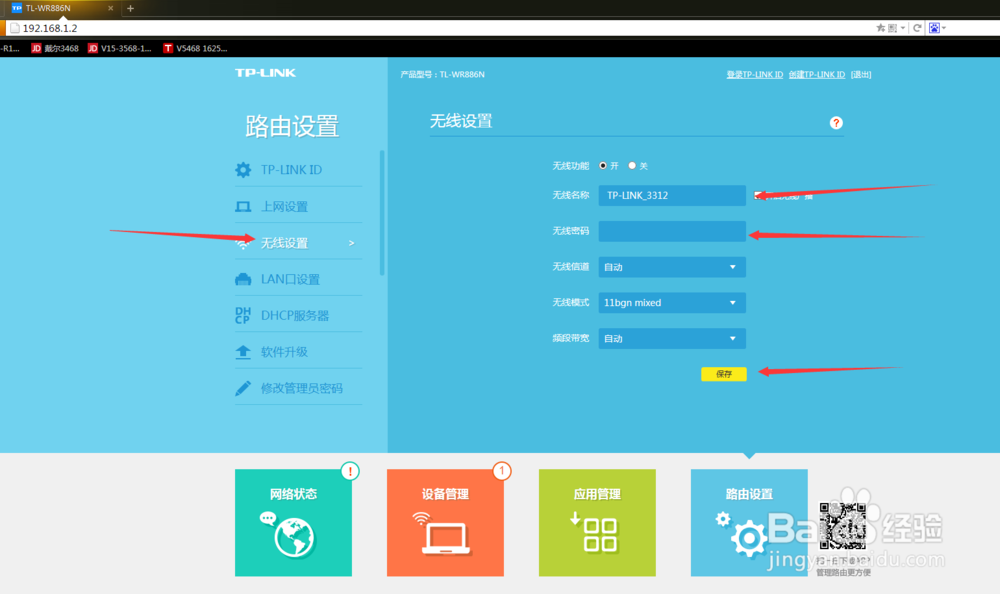This screenshot has width=1000, height=594.
Task: Select the TP-LINK ID menu label
Action: (291, 170)
